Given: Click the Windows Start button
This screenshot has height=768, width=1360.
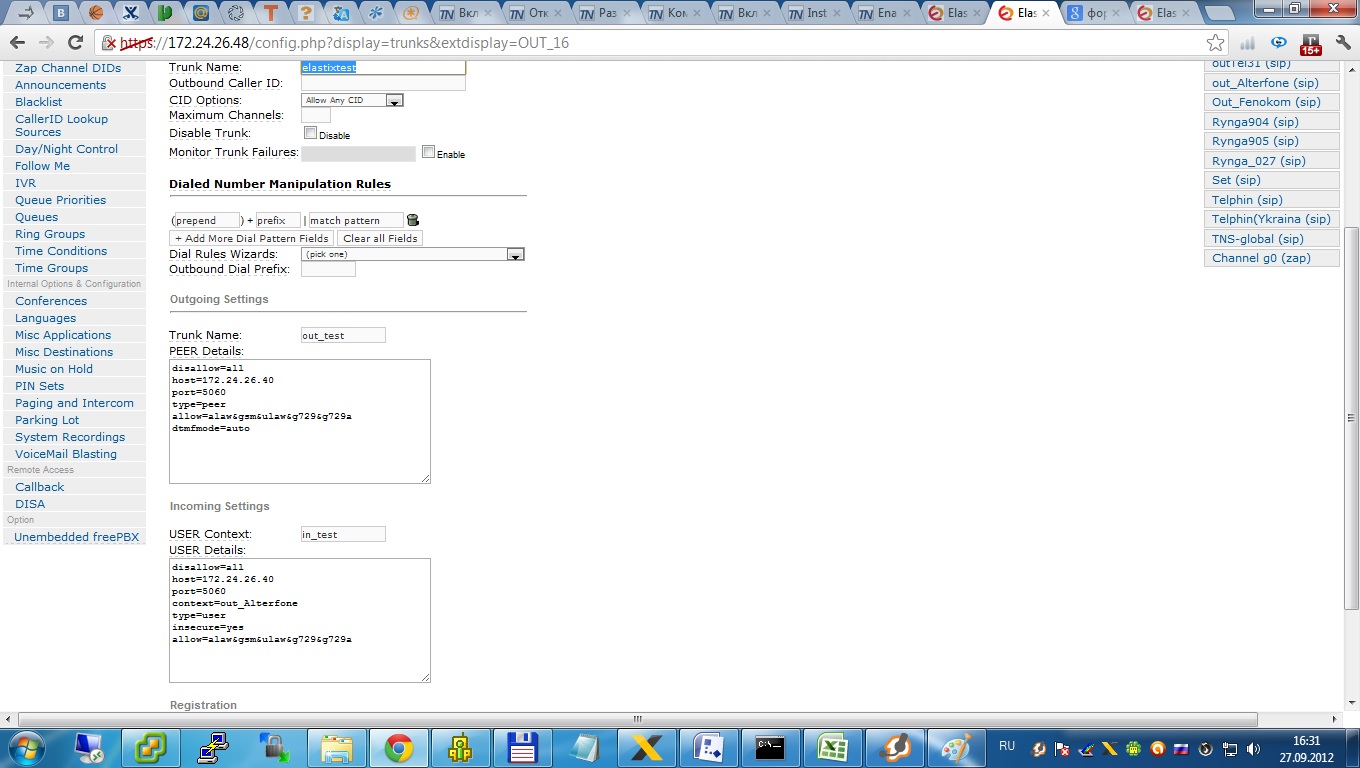Looking at the screenshot, I should pos(26,748).
